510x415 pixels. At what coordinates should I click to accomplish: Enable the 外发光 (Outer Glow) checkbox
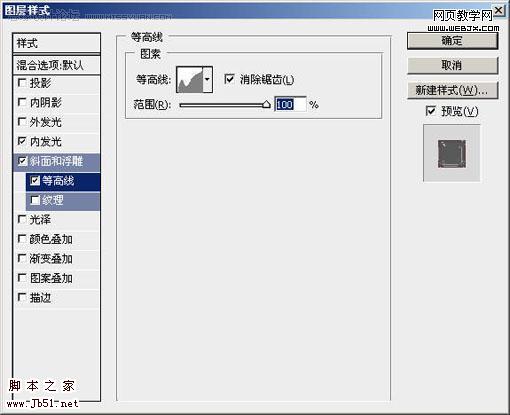(x=22, y=122)
